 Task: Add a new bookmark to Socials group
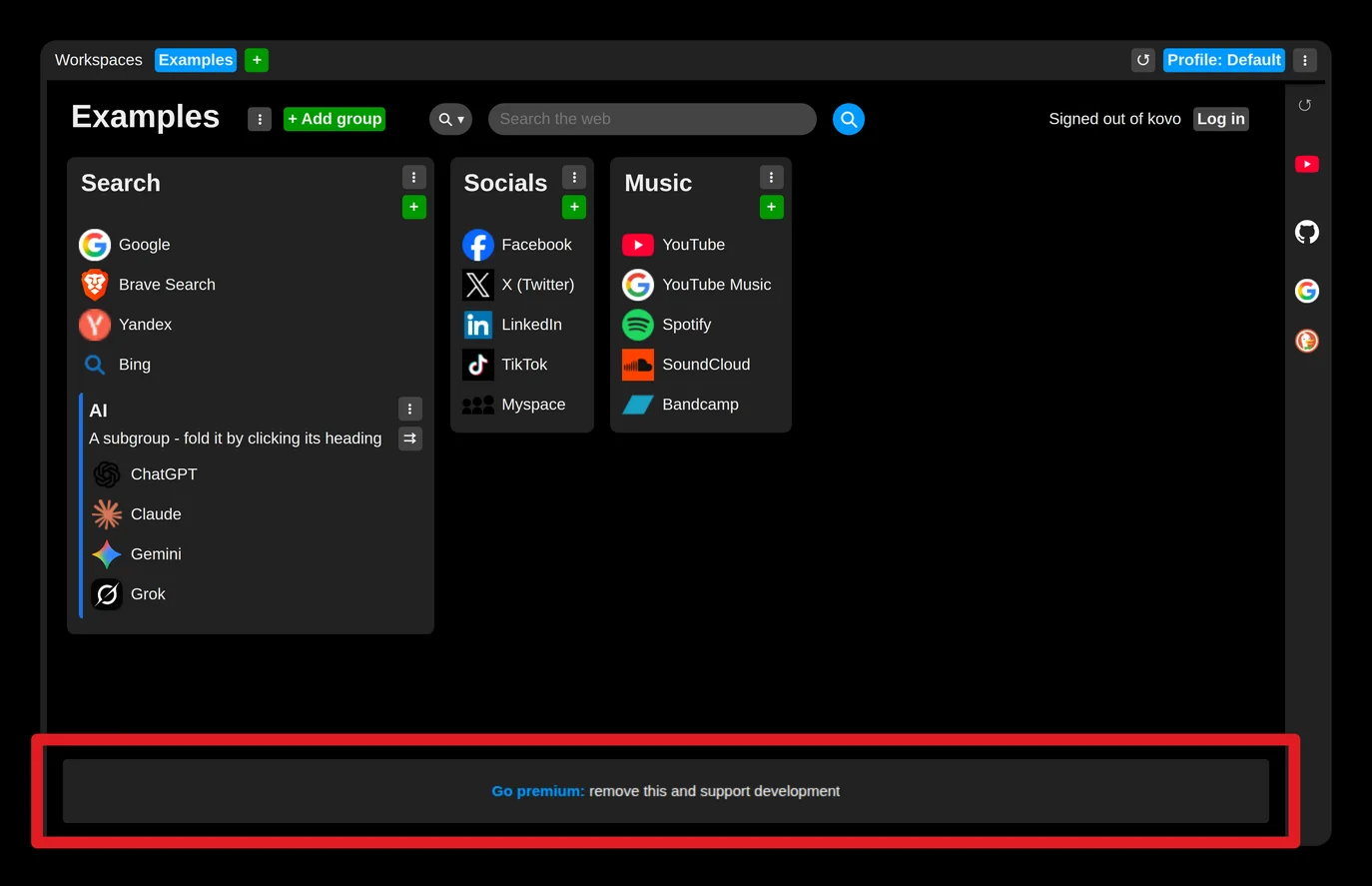click(x=574, y=207)
